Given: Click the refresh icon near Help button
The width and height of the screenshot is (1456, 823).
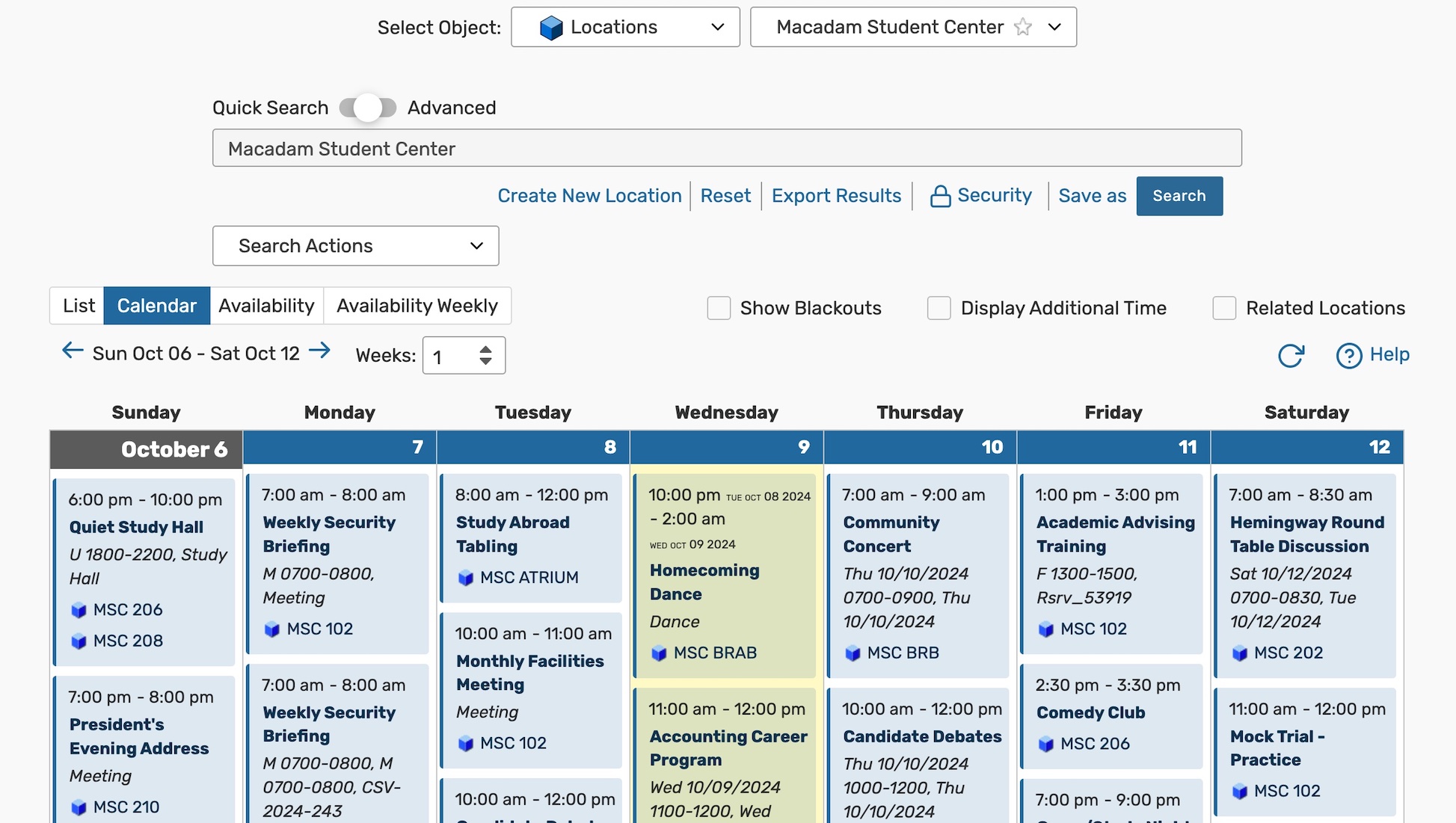Looking at the screenshot, I should (x=1292, y=354).
